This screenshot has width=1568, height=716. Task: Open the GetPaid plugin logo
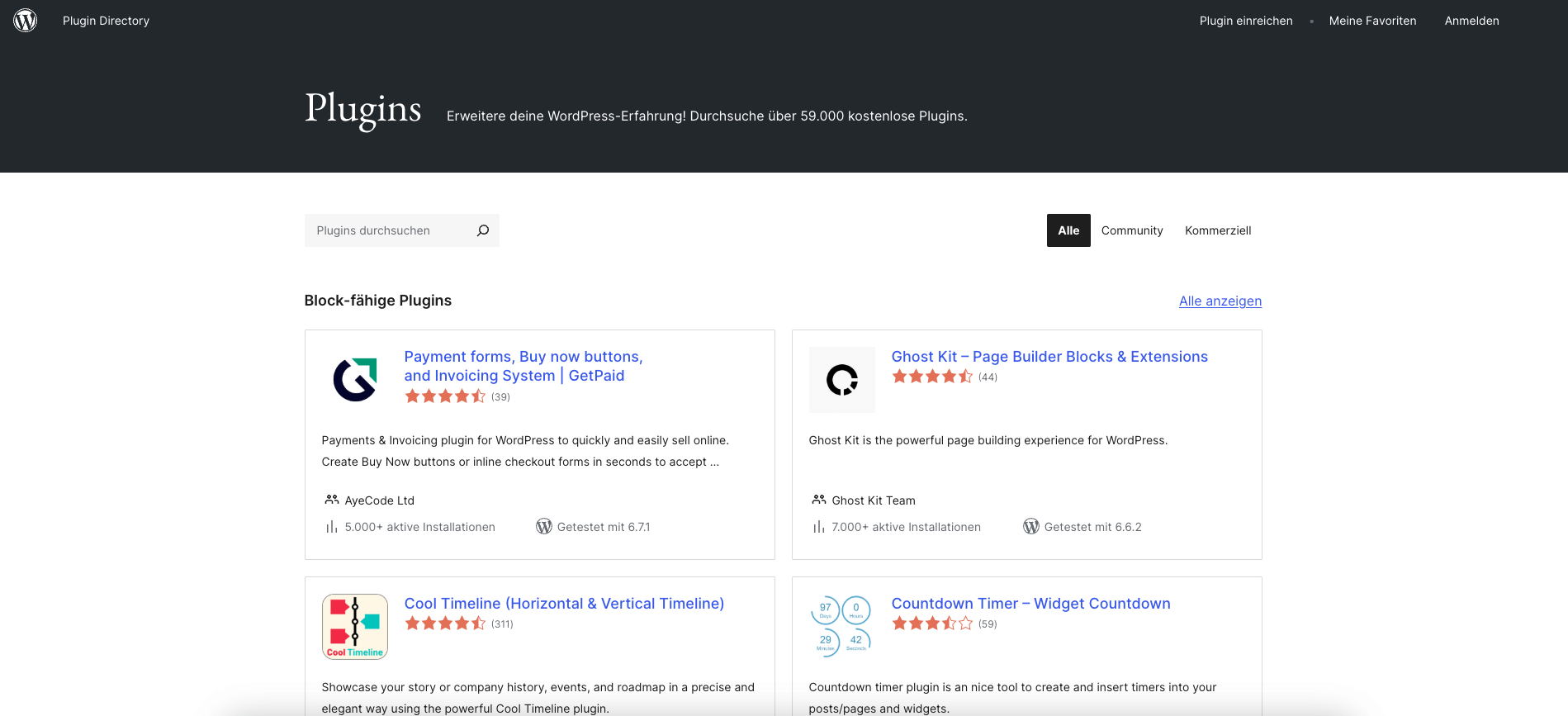pos(355,380)
